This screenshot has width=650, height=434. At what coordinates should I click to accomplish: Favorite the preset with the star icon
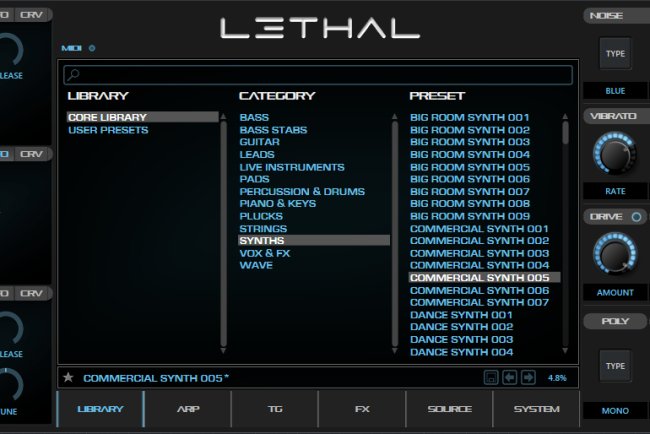tap(68, 377)
